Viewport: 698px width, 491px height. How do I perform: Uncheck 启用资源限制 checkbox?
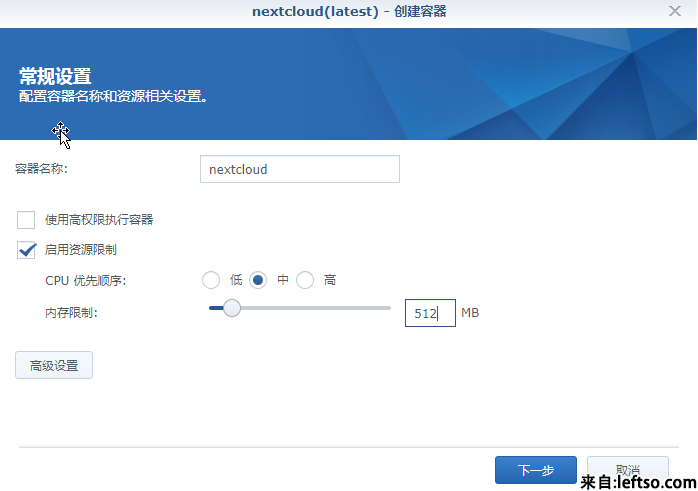[x=26, y=250]
